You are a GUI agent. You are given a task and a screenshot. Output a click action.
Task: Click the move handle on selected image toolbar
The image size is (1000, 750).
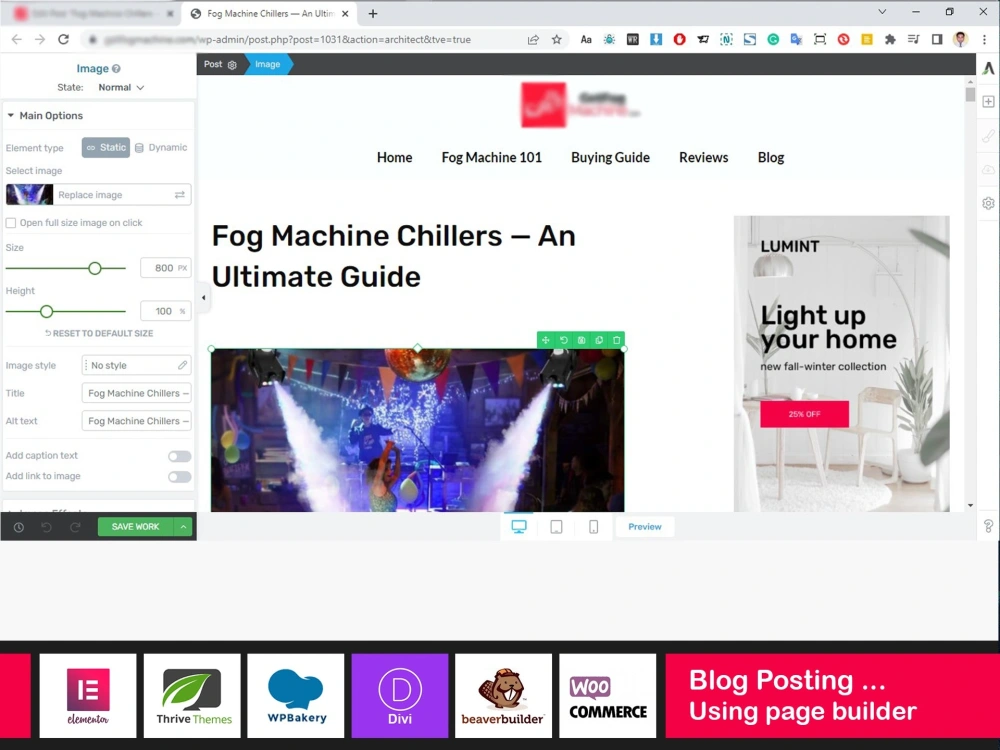[545, 341]
